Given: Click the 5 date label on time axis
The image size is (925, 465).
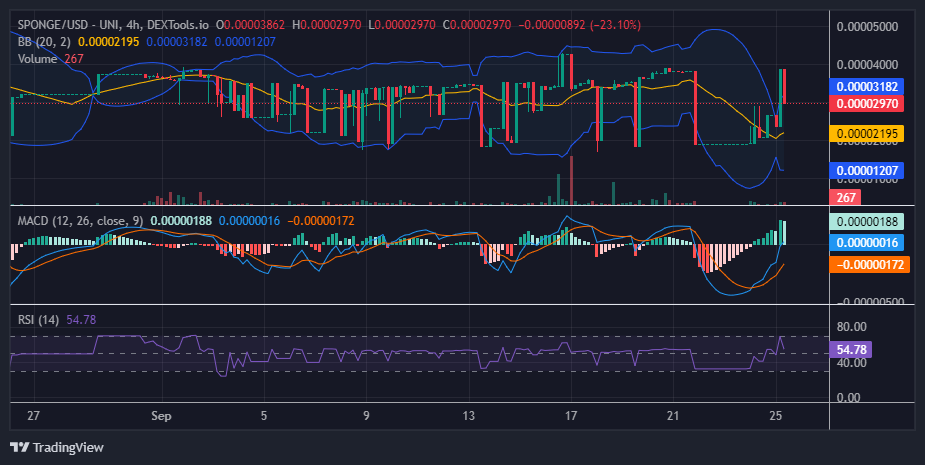Looking at the screenshot, I should point(264,415).
